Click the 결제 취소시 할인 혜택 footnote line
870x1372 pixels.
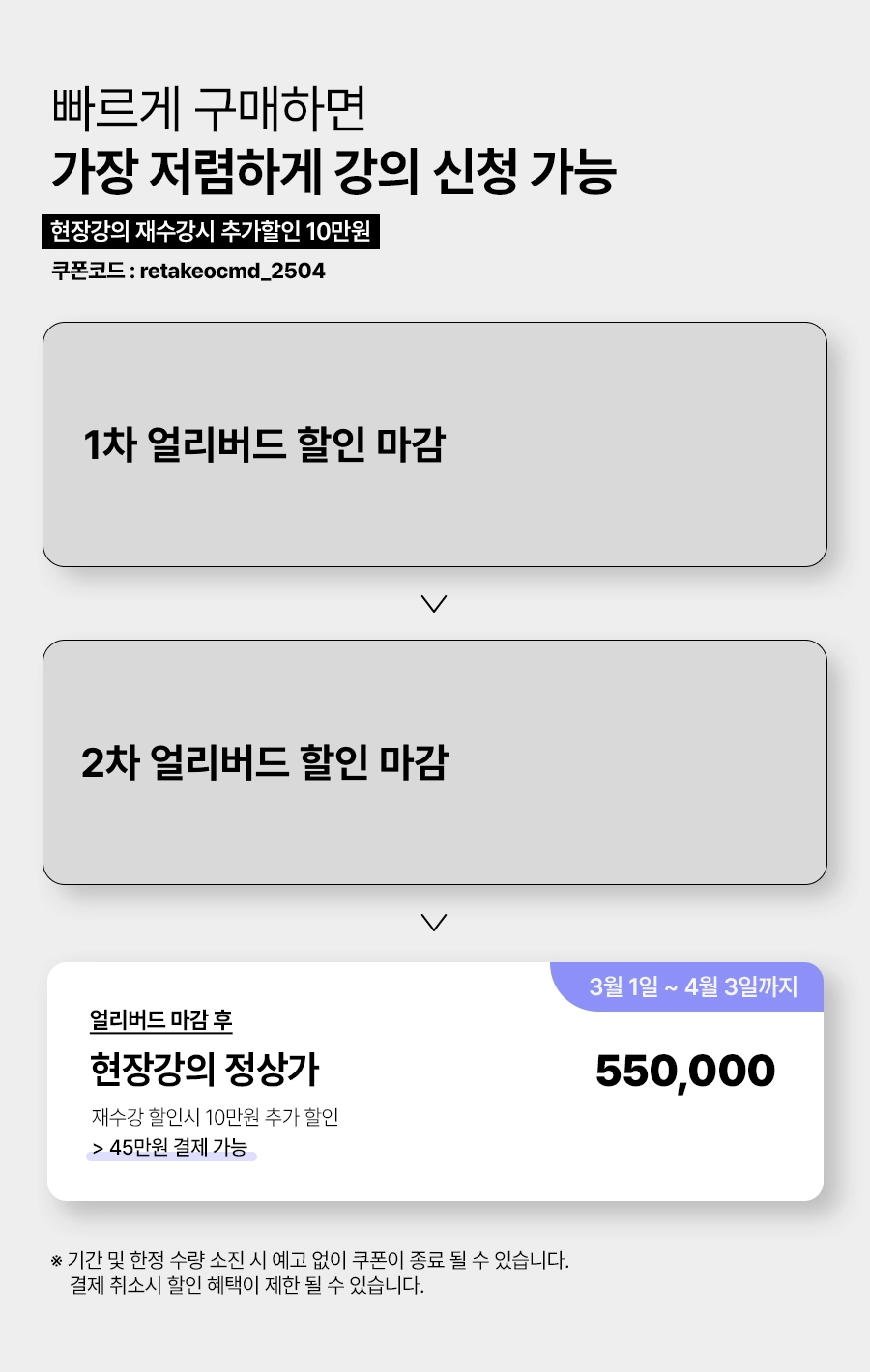pos(246,1286)
